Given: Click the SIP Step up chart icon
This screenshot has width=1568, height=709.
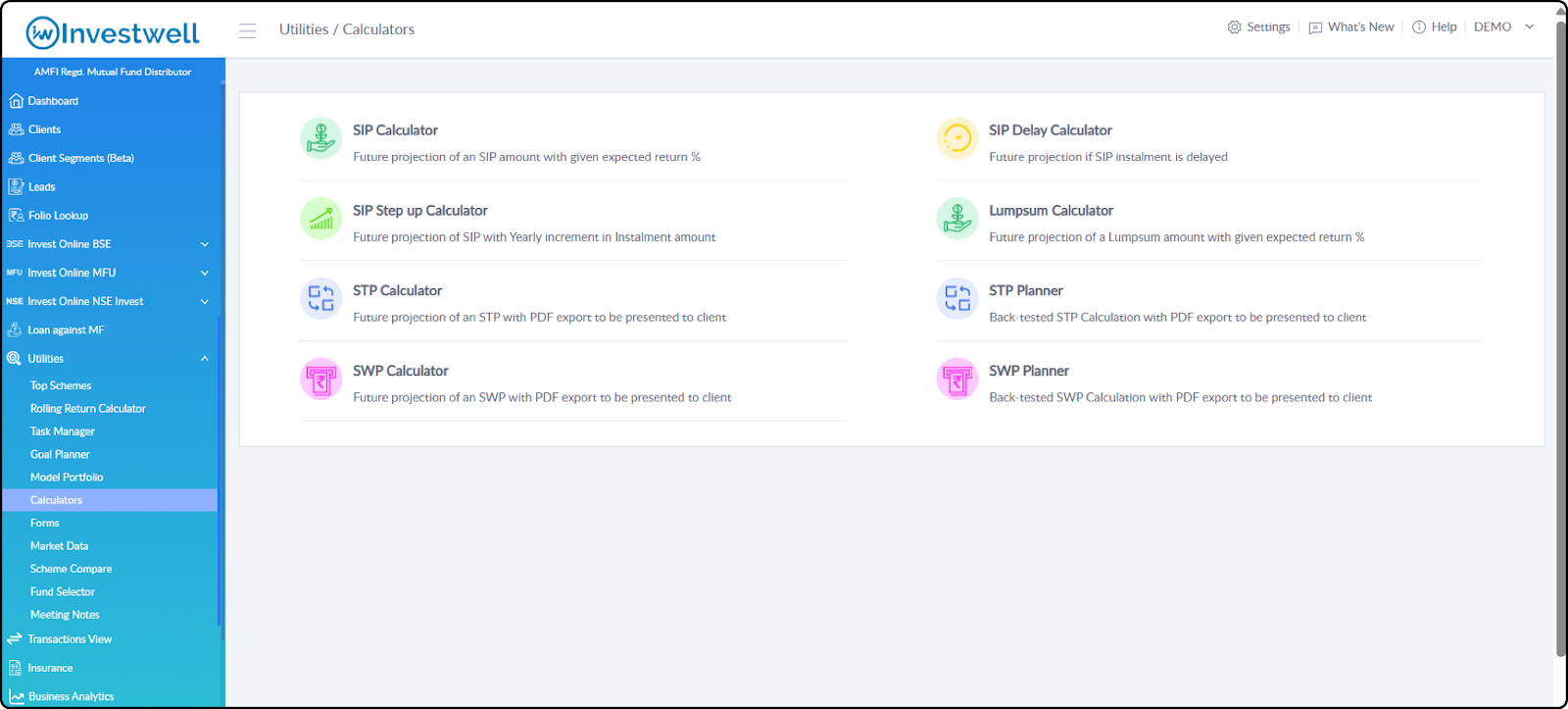Looking at the screenshot, I should (320, 219).
